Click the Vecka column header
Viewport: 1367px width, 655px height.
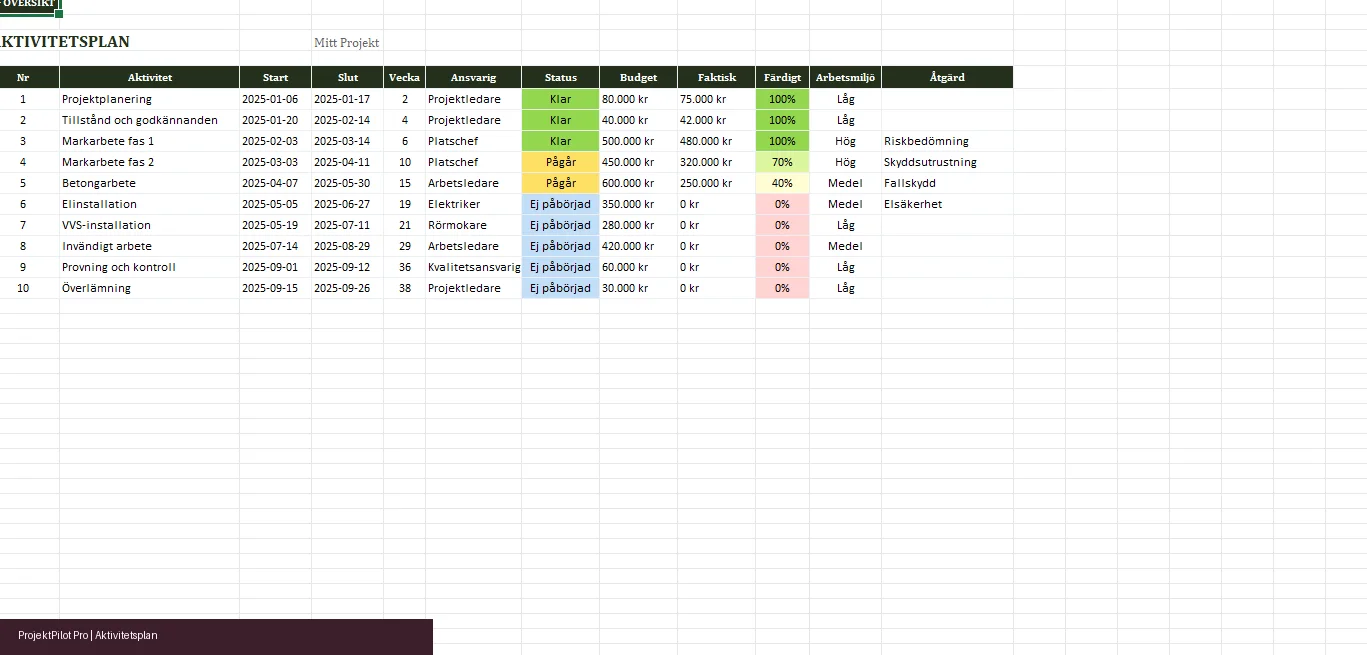tap(405, 77)
